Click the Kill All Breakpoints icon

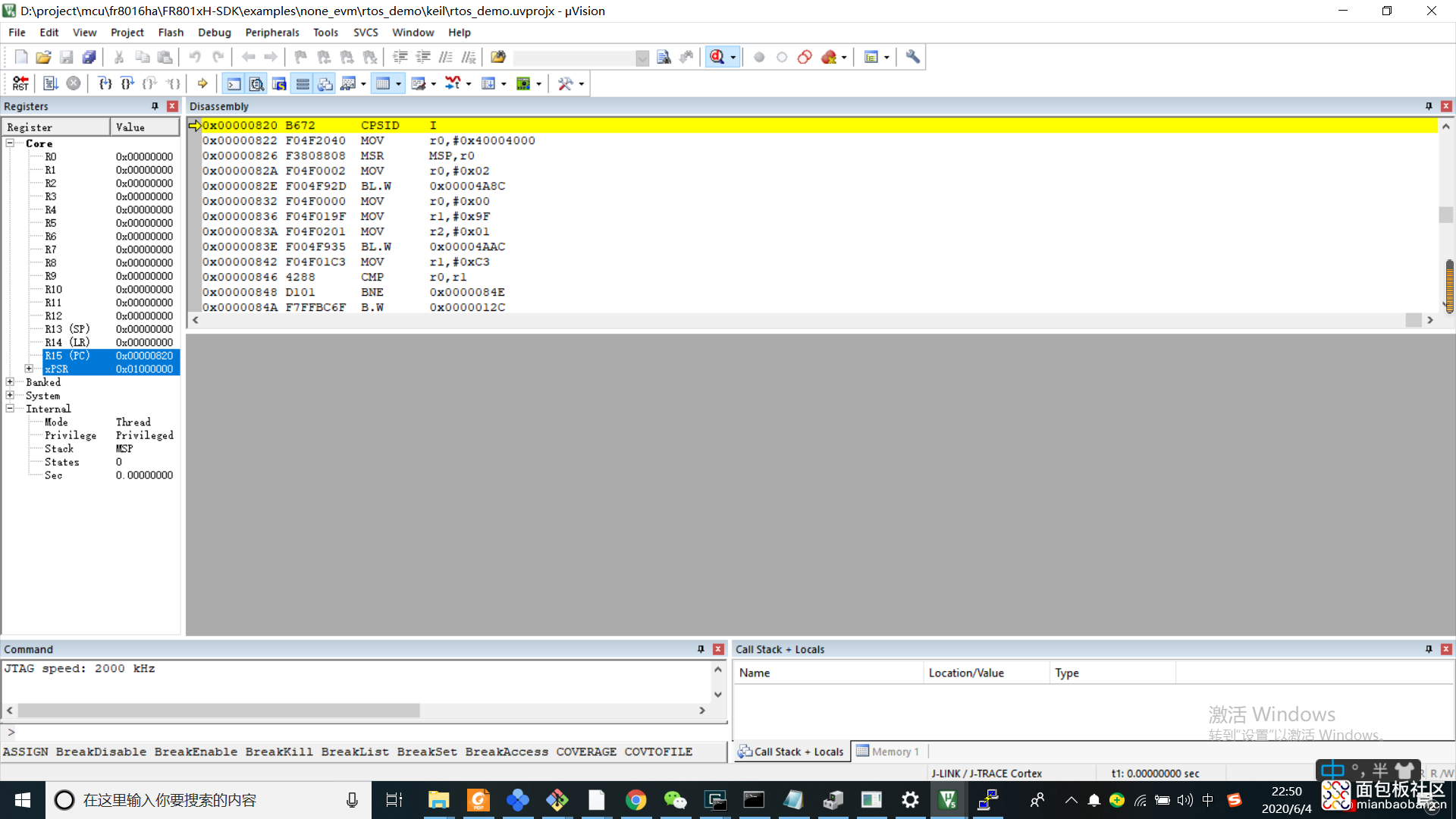coord(829,57)
